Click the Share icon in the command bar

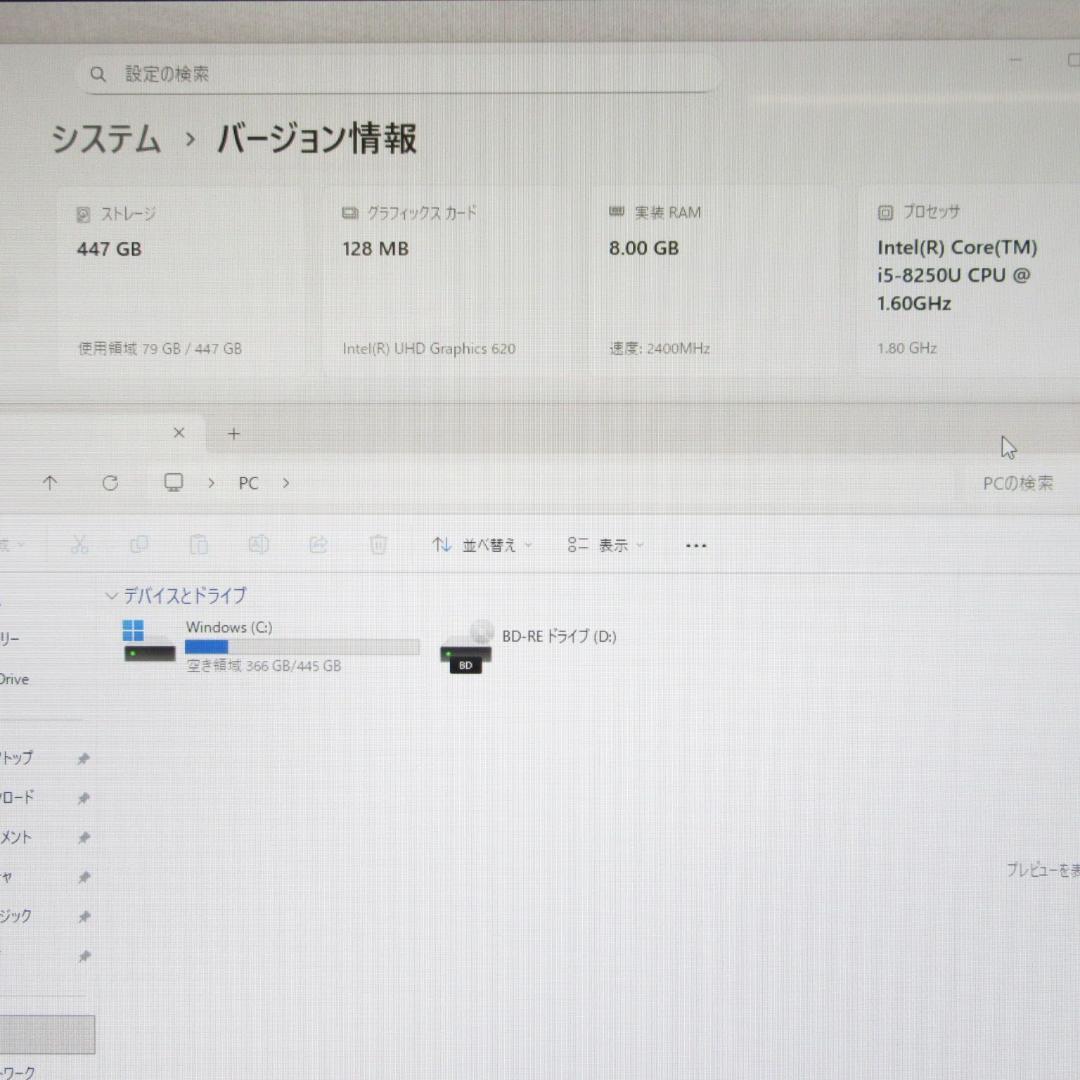point(318,544)
